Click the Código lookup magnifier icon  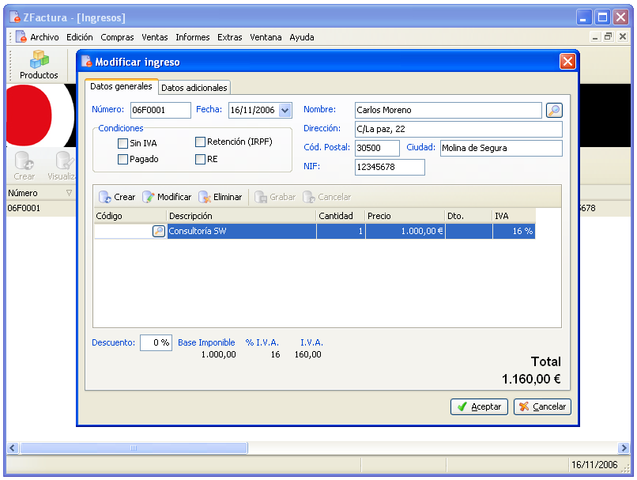[158, 231]
